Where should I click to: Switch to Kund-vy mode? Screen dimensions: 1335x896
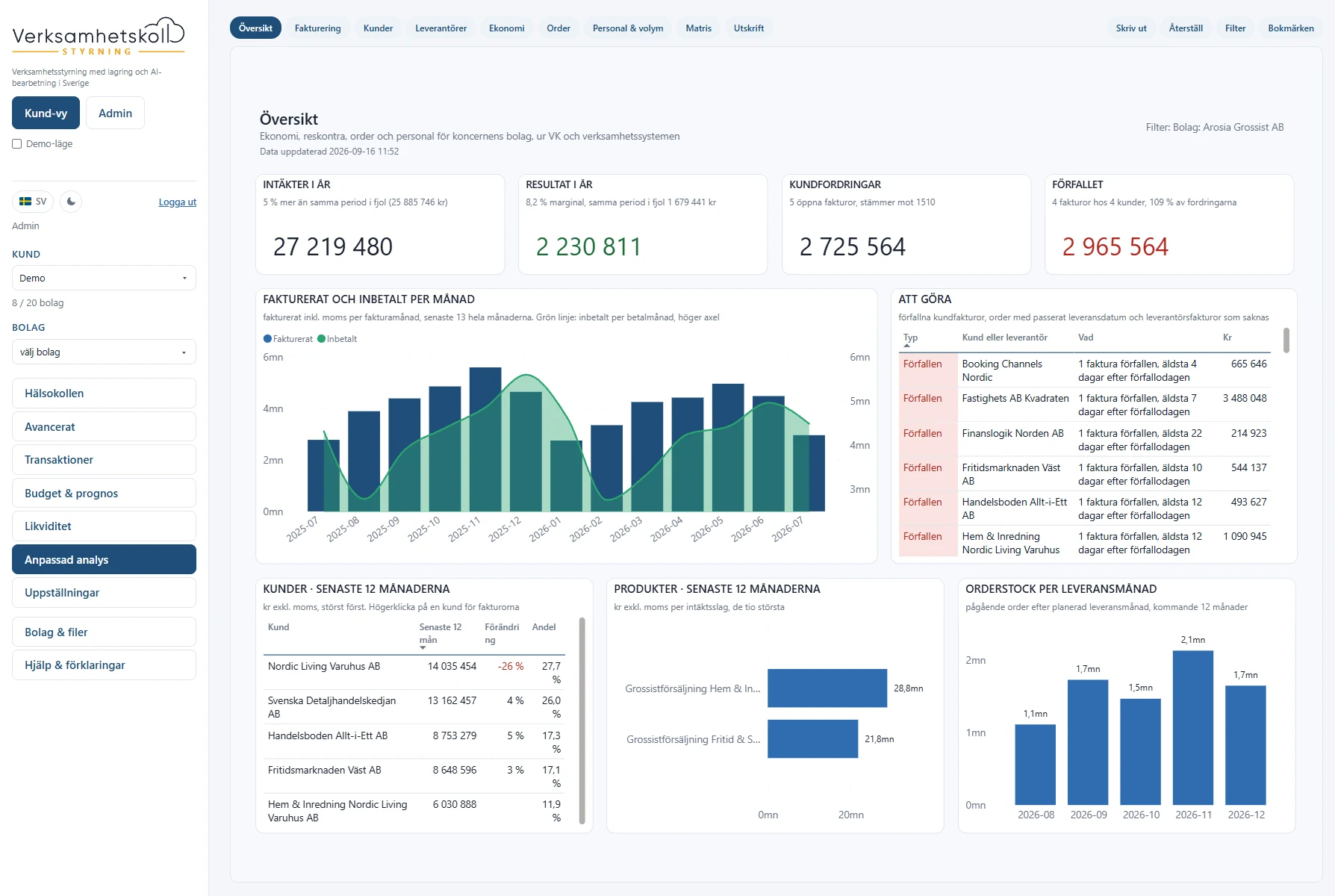pyautogui.click(x=46, y=113)
